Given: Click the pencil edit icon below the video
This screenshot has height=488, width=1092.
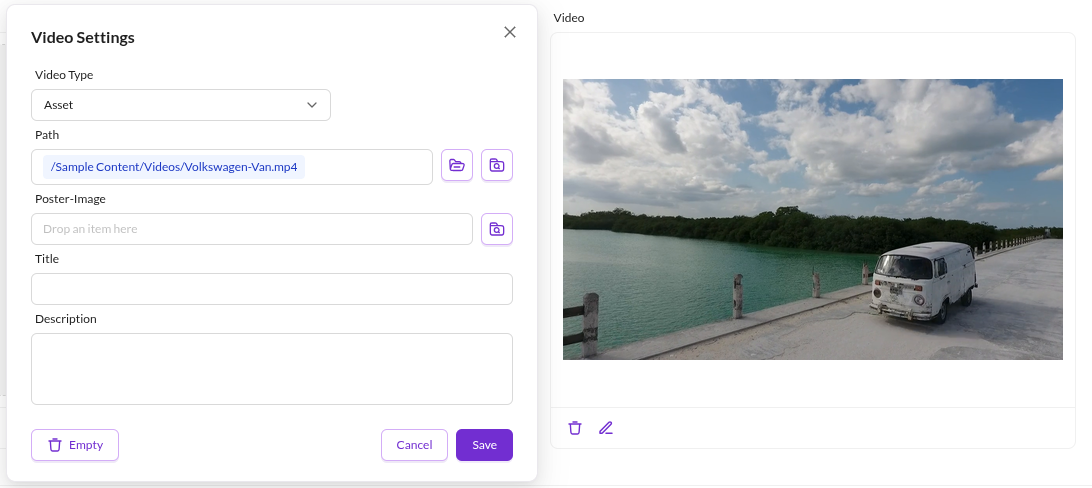Looking at the screenshot, I should pos(606,427).
